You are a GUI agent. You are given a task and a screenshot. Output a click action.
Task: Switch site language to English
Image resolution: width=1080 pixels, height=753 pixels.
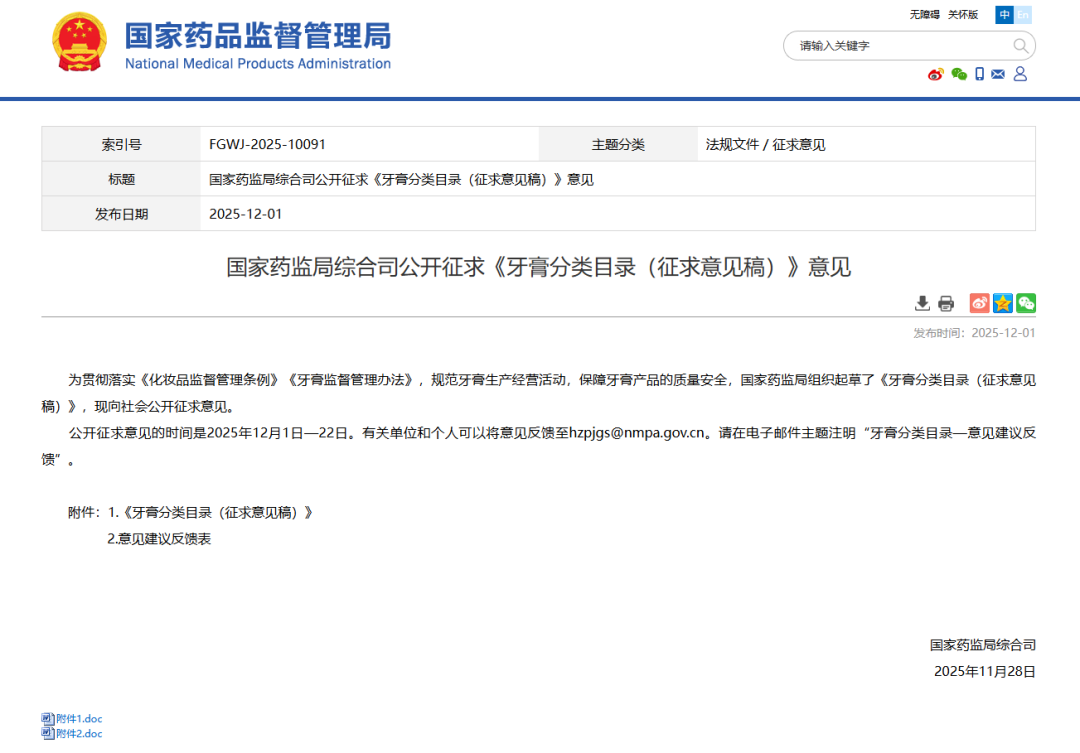[1022, 15]
